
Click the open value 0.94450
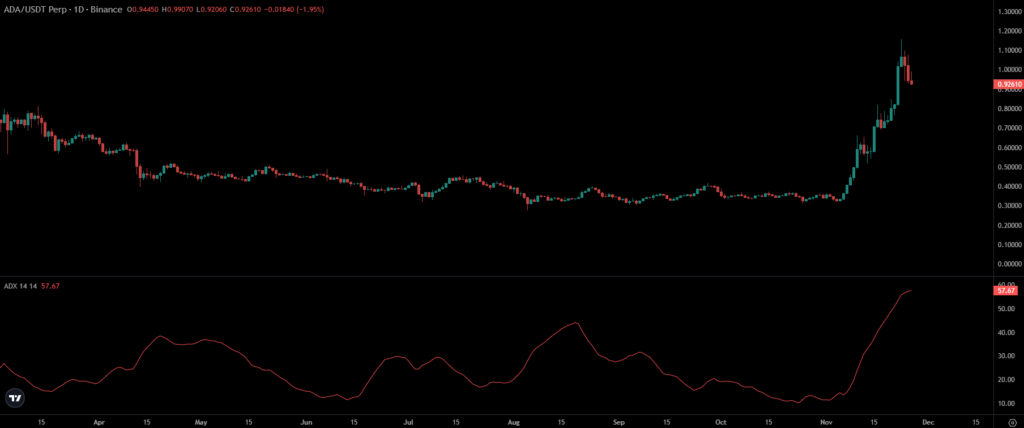[x=144, y=9]
